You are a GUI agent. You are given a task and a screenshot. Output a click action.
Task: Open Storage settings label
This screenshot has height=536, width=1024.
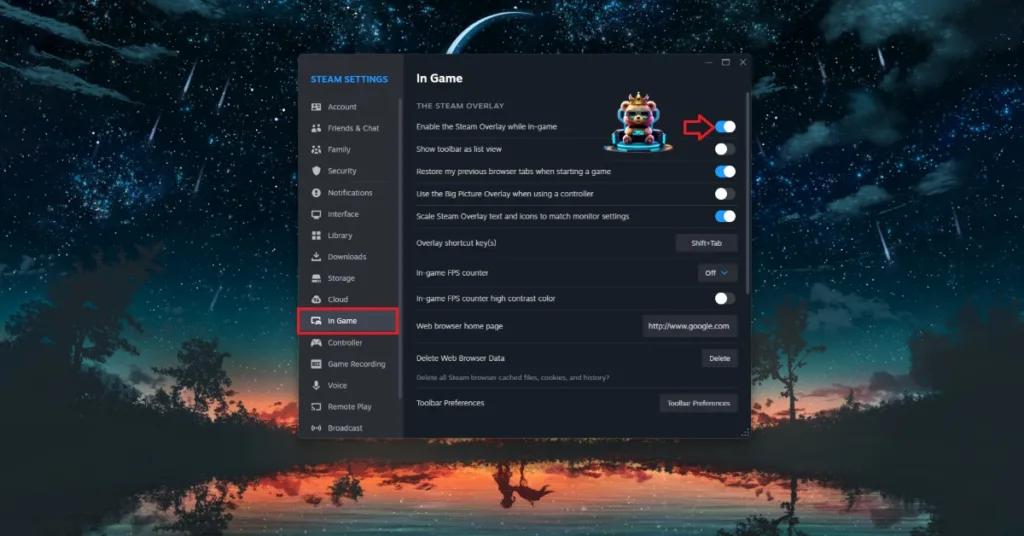click(x=341, y=278)
